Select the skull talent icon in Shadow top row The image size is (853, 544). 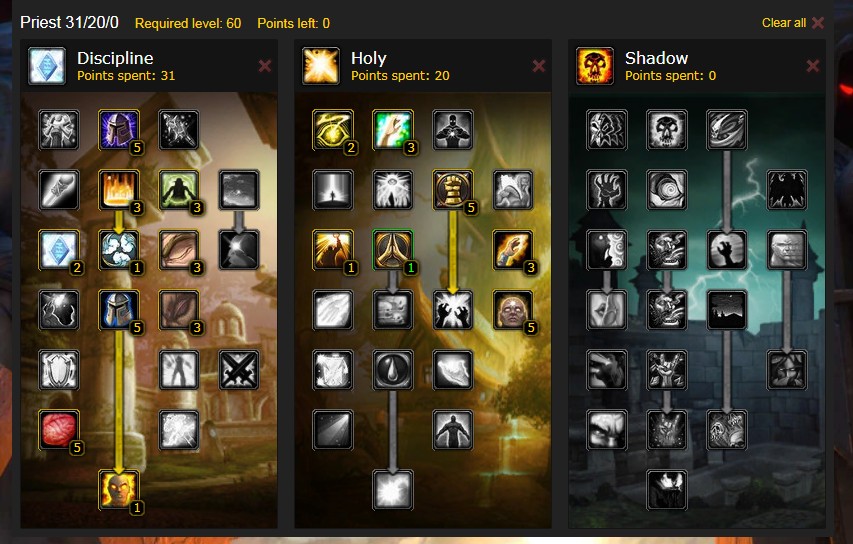tap(667, 130)
